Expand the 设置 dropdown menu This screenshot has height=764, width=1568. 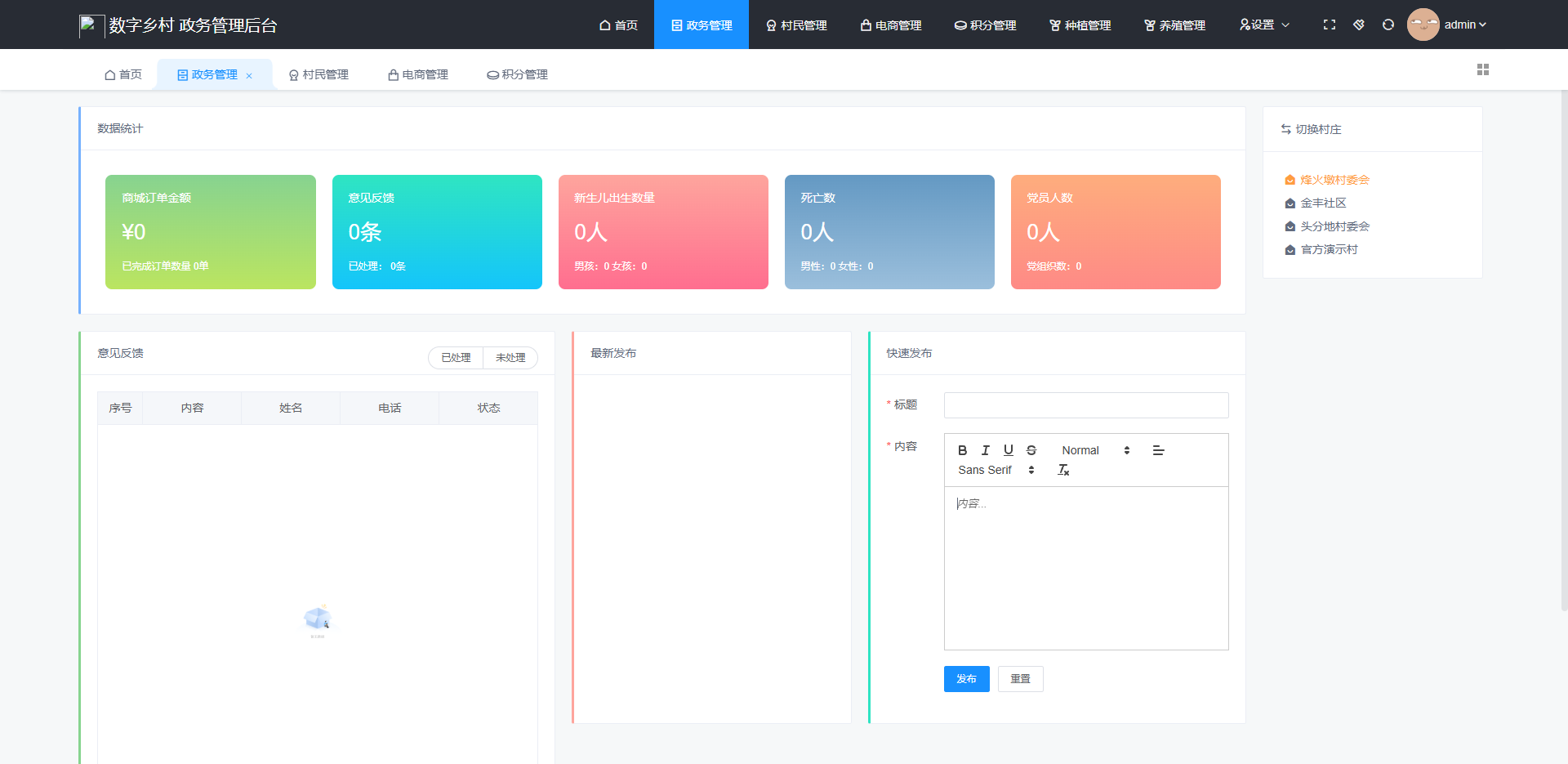[x=1264, y=25]
